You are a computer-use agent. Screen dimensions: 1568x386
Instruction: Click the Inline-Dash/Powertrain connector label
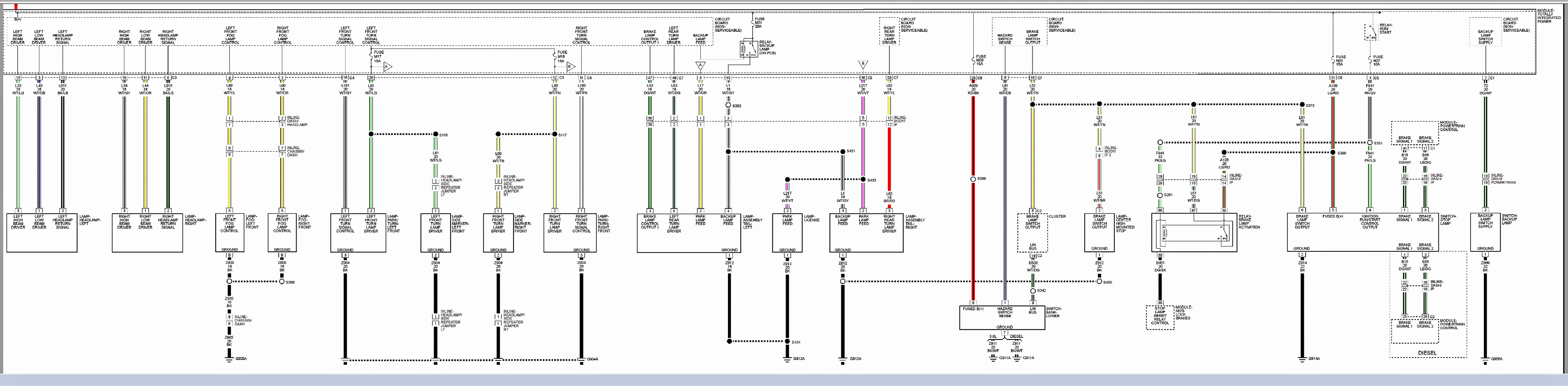point(1503,179)
